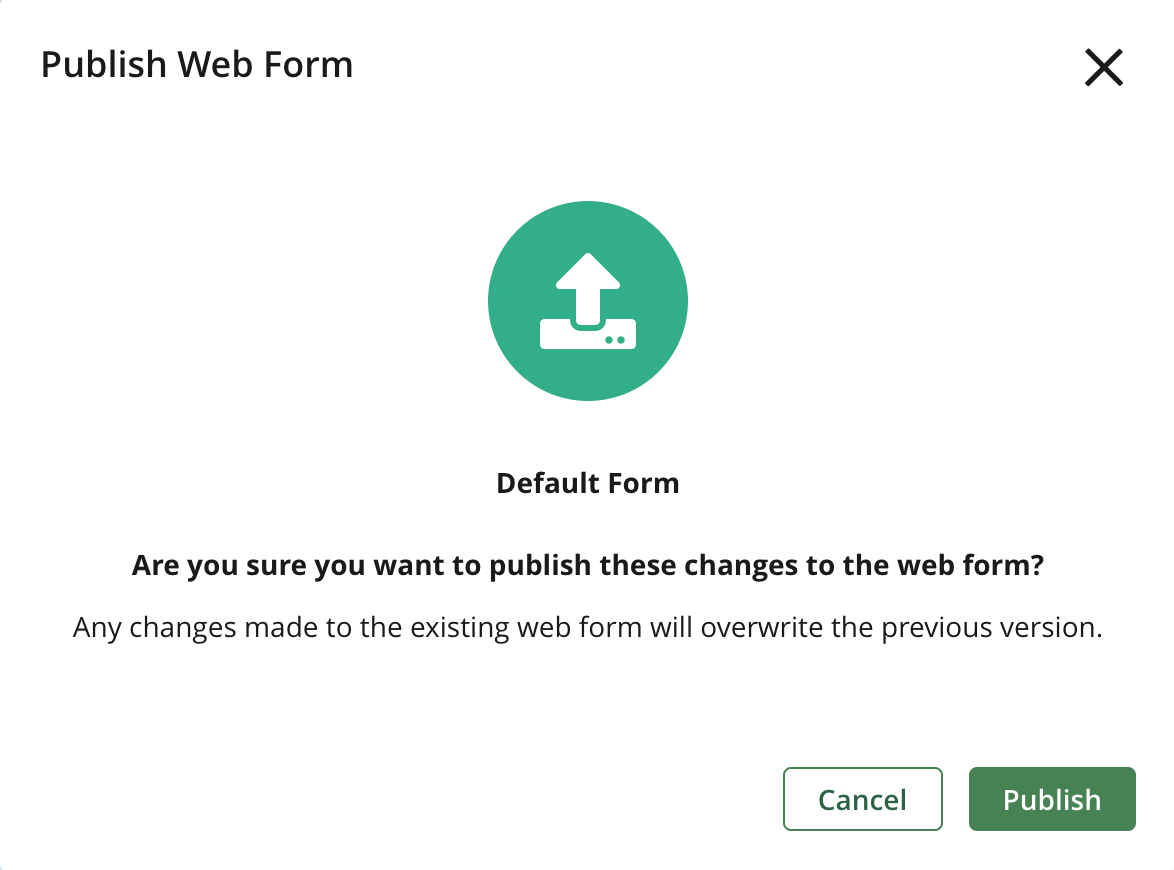The image size is (1174, 870).
Task: Close the Publish Web Form dialog
Action: pyautogui.click(x=1102, y=68)
